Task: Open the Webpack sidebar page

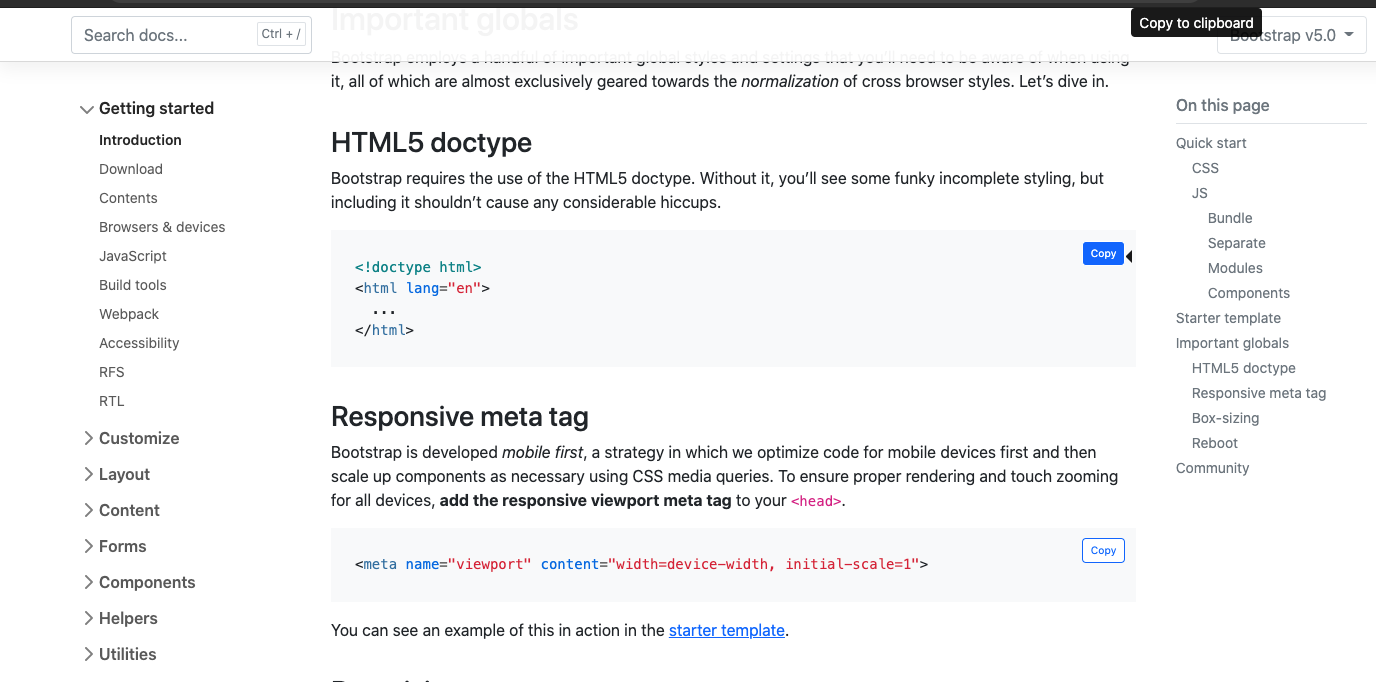Action: click(129, 314)
